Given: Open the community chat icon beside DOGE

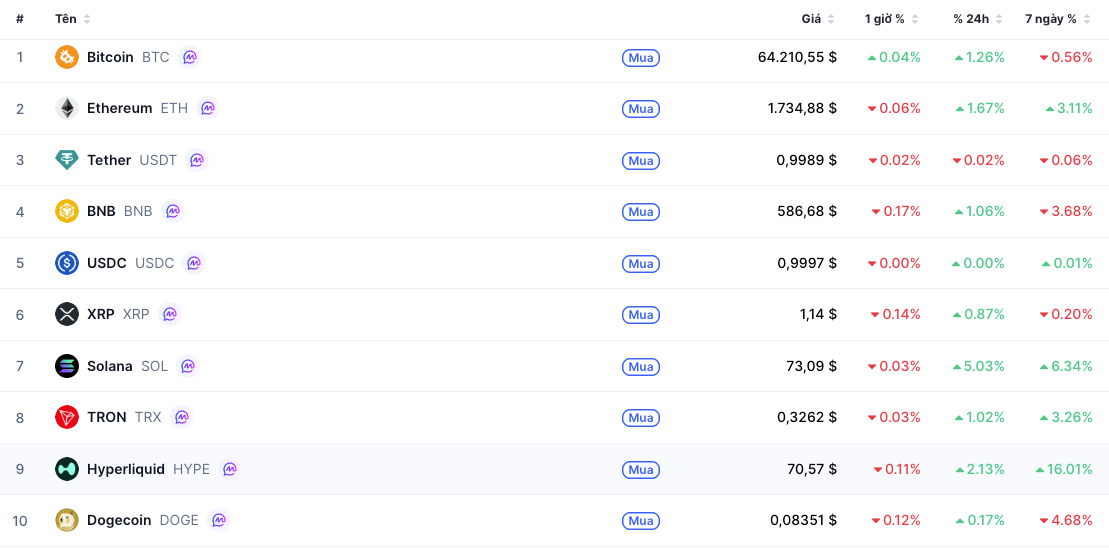Looking at the screenshot, I should coord(219,520).
